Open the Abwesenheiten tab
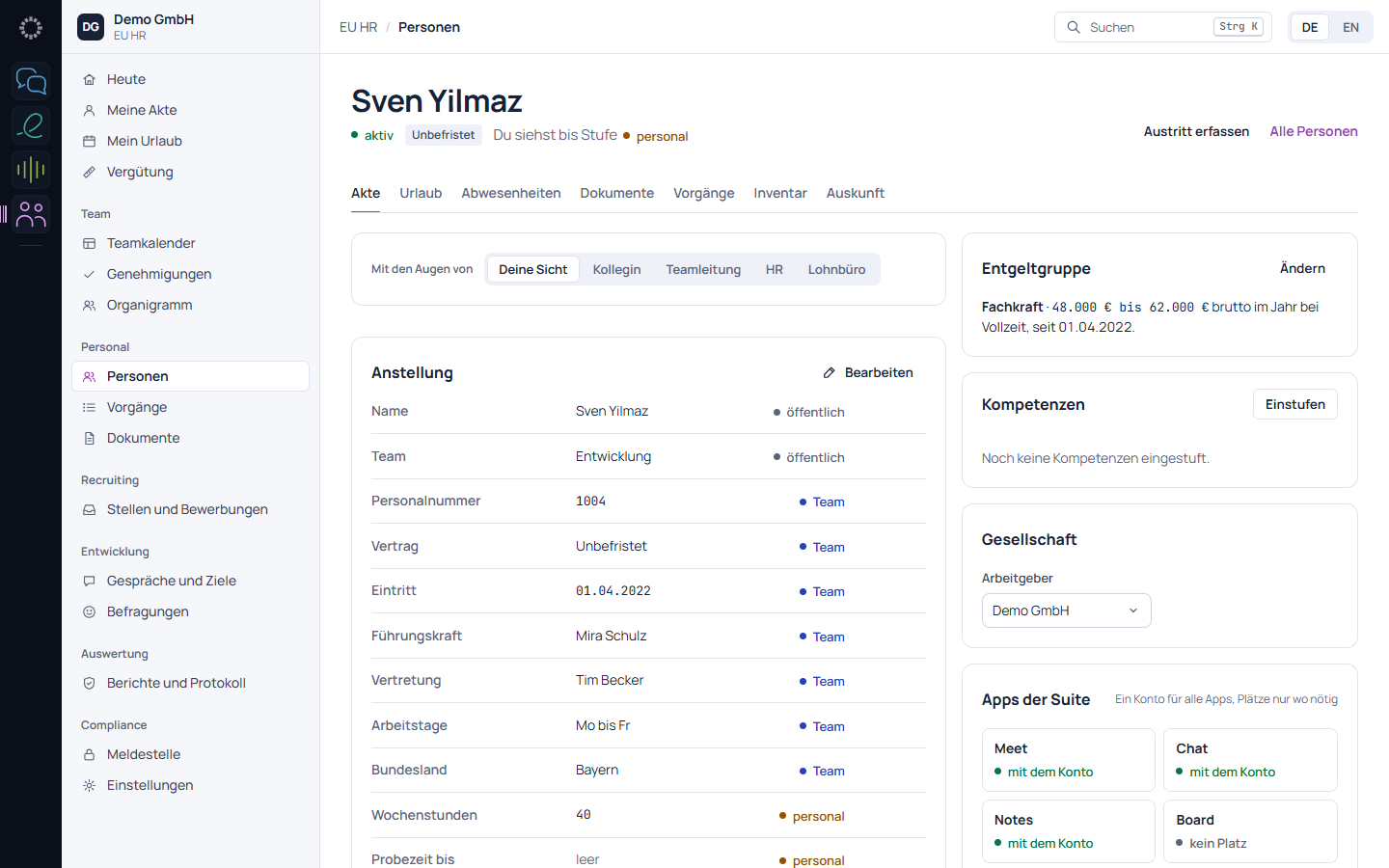The width and height of the screenshot is (1389, 868). coord(511,193)
